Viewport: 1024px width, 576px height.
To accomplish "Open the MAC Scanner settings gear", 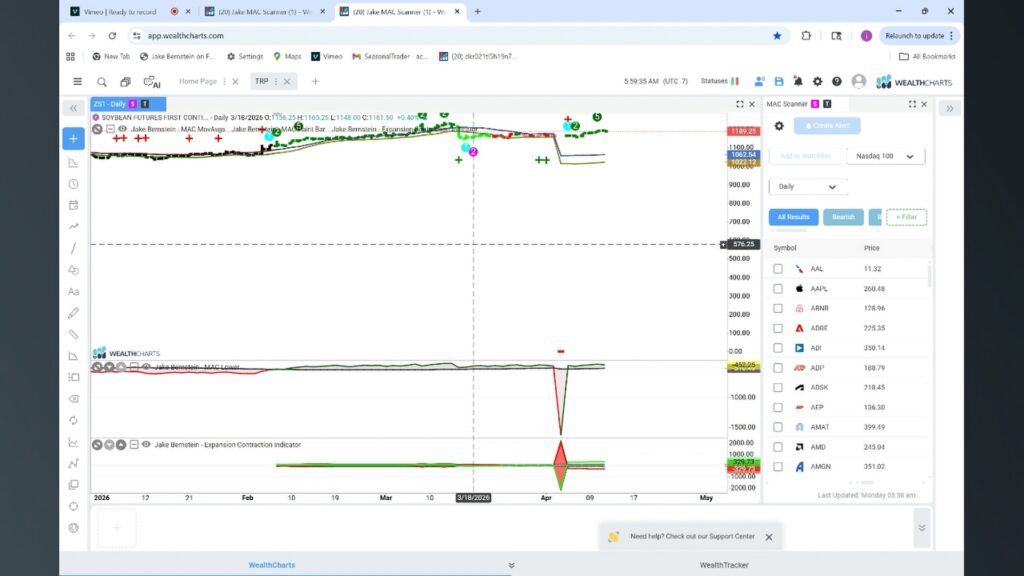I will click(x=779, y=126).
